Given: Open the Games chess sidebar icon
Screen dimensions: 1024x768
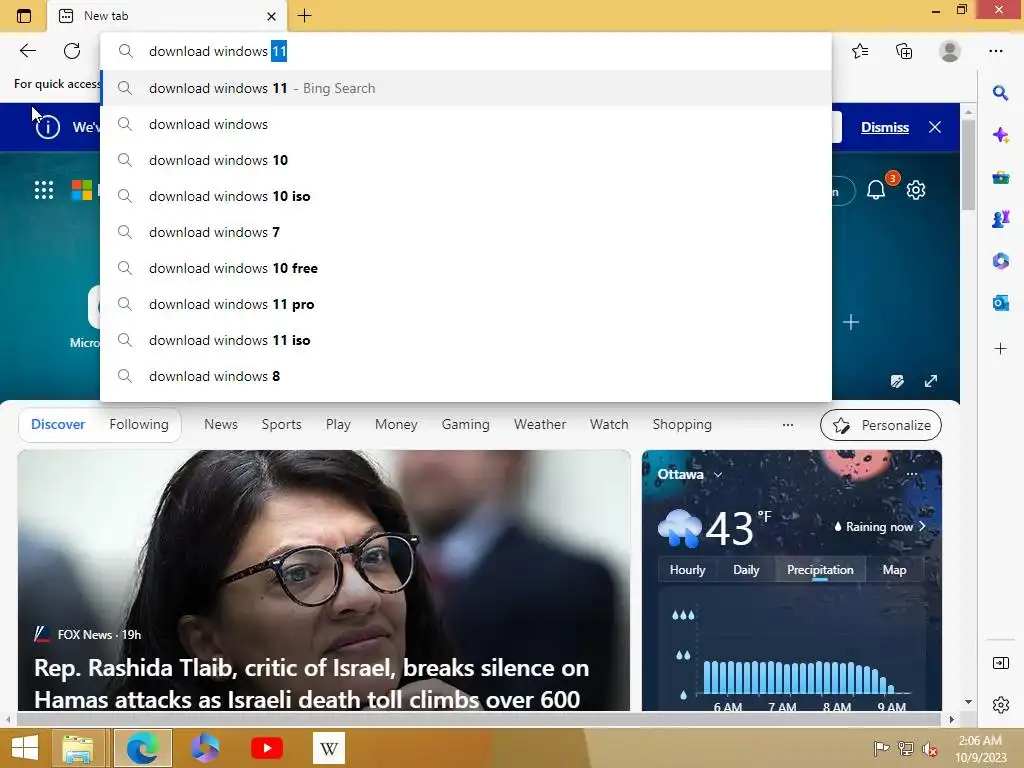Looking at the screenshot, I should [x=1000, y=219].
